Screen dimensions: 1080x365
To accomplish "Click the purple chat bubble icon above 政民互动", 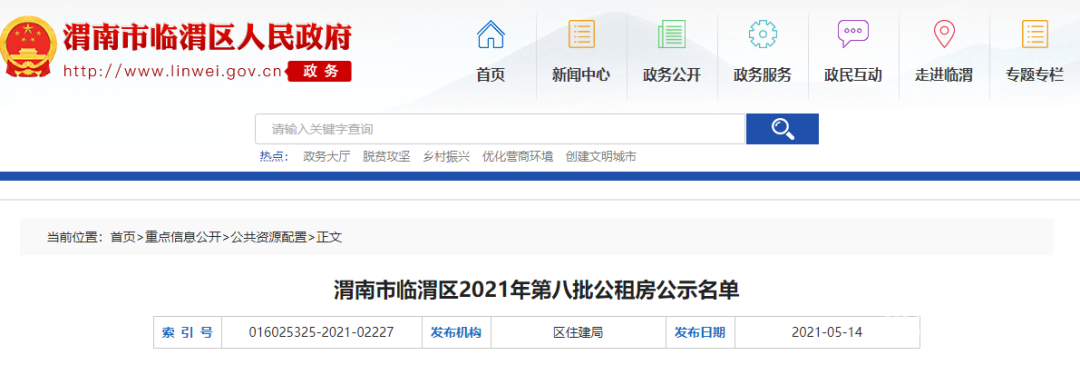I will [x=853, y=34].
